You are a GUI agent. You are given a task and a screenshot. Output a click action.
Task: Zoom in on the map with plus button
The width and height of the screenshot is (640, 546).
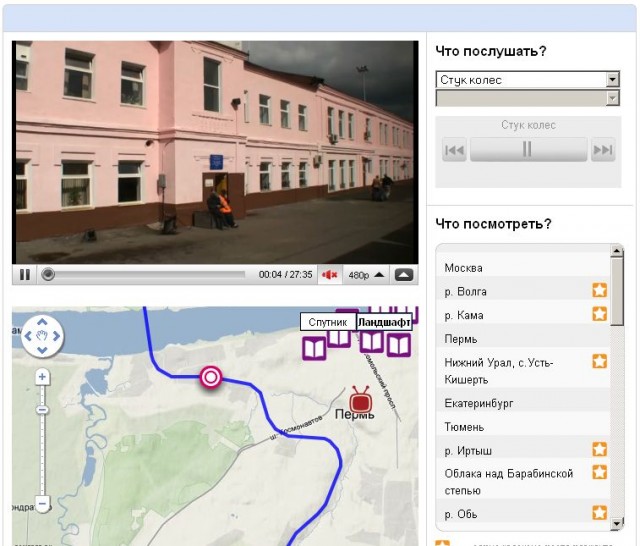tap(42, 377)
